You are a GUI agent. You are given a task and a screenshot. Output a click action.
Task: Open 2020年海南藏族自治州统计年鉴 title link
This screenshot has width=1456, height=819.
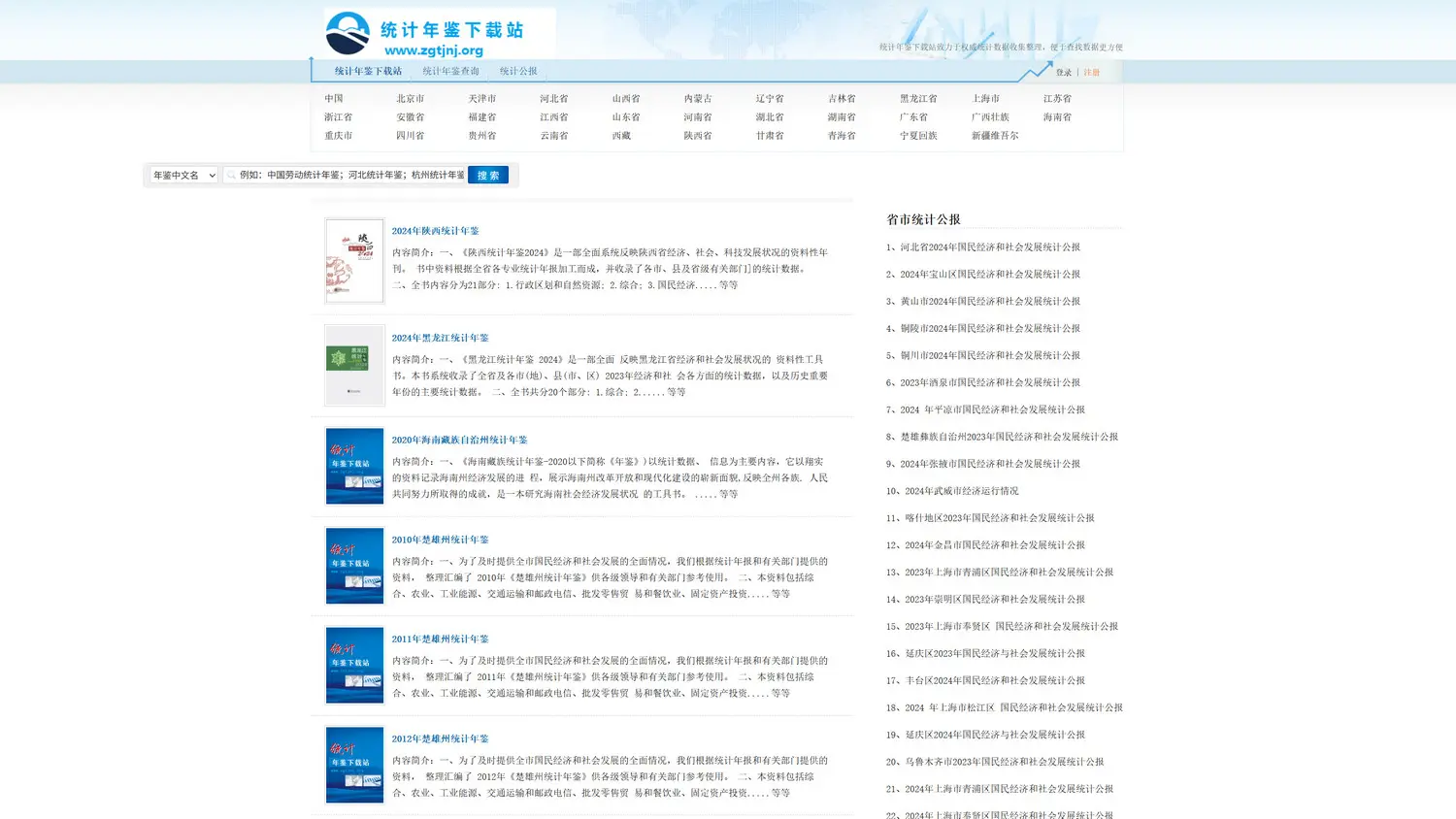tap(459, 440)
